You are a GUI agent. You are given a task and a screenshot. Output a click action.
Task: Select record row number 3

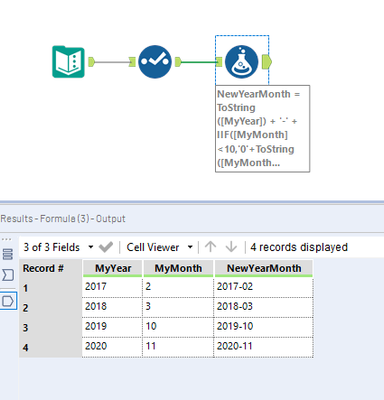coord(50,327)
